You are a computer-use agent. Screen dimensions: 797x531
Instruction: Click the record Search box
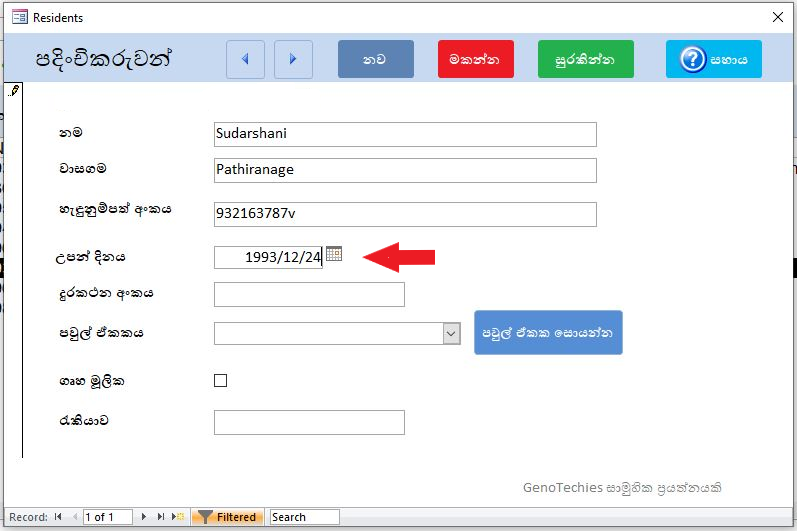(x=304, y=517)
